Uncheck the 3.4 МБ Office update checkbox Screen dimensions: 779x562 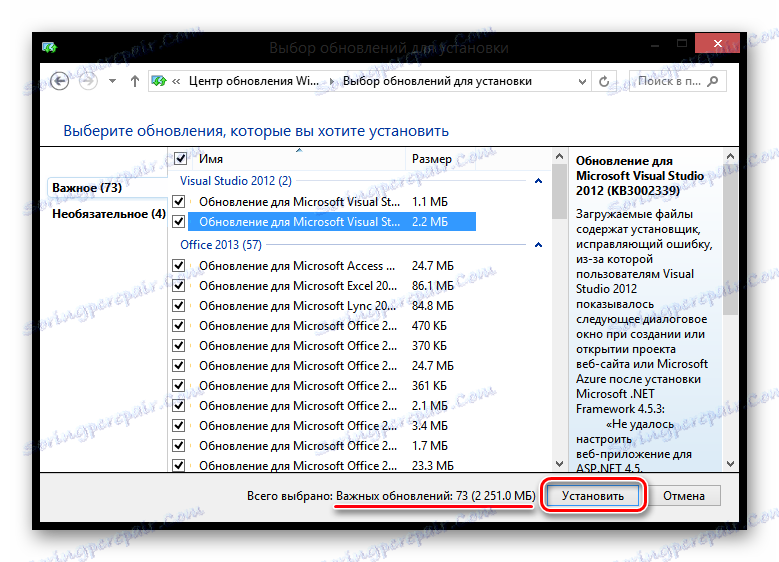178,425
